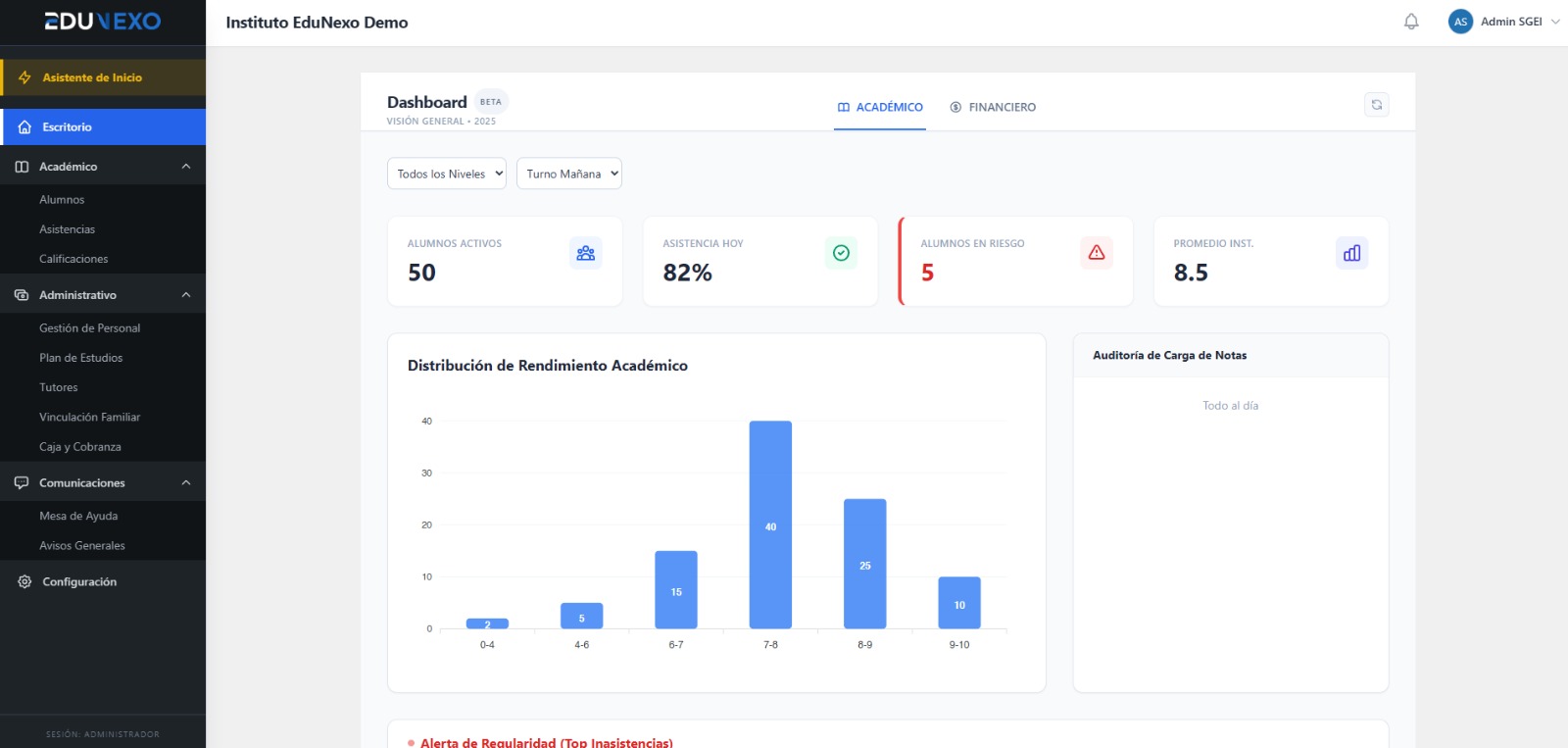1568x748 pixels.
Task: Click the AS user avatar
Action: coord(1460,22)
